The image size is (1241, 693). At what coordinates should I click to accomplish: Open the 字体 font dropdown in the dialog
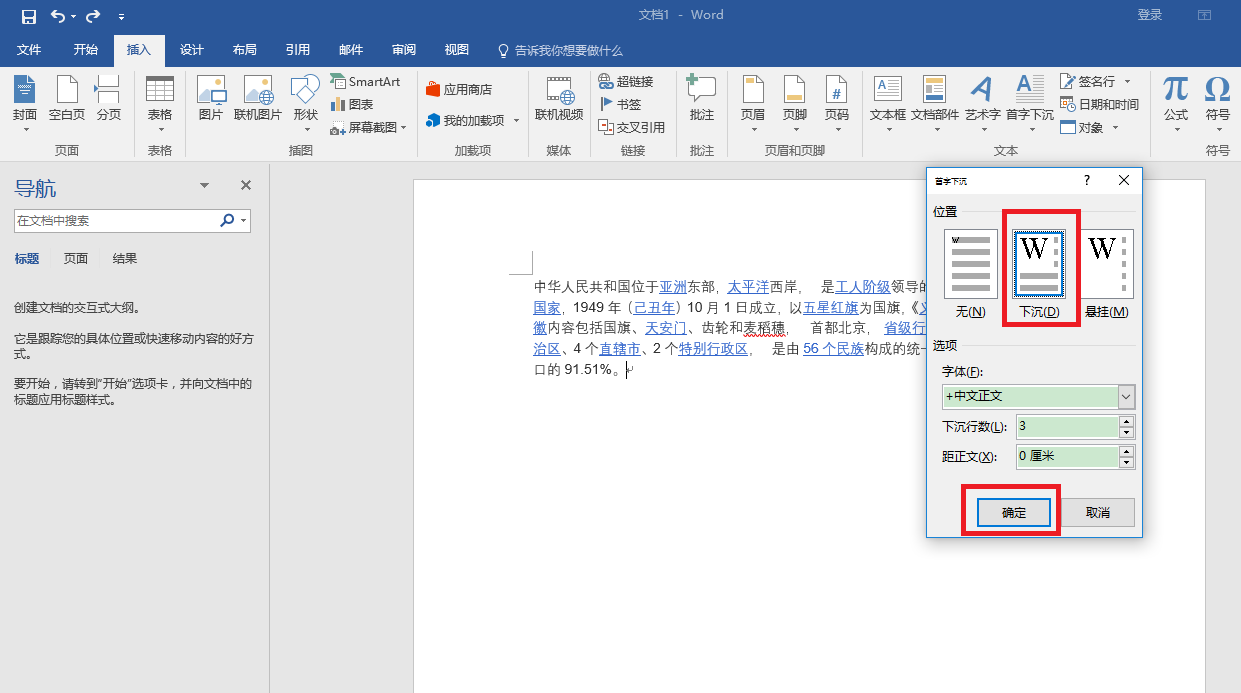tap(1126, 397)
